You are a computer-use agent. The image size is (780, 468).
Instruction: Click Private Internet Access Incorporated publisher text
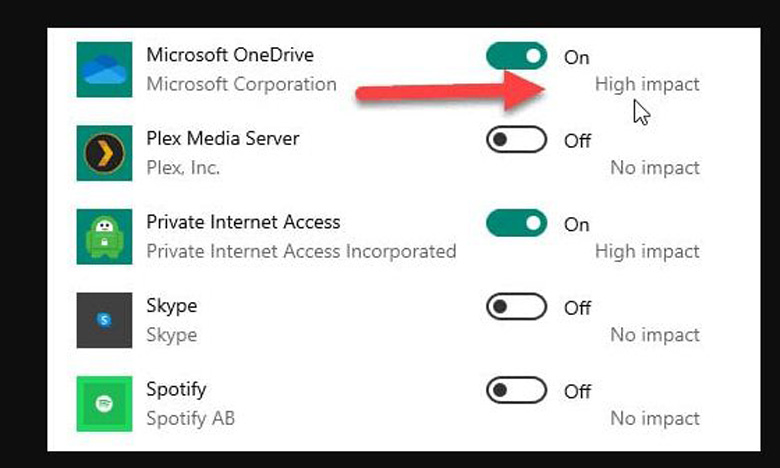[x=301, y=251]
